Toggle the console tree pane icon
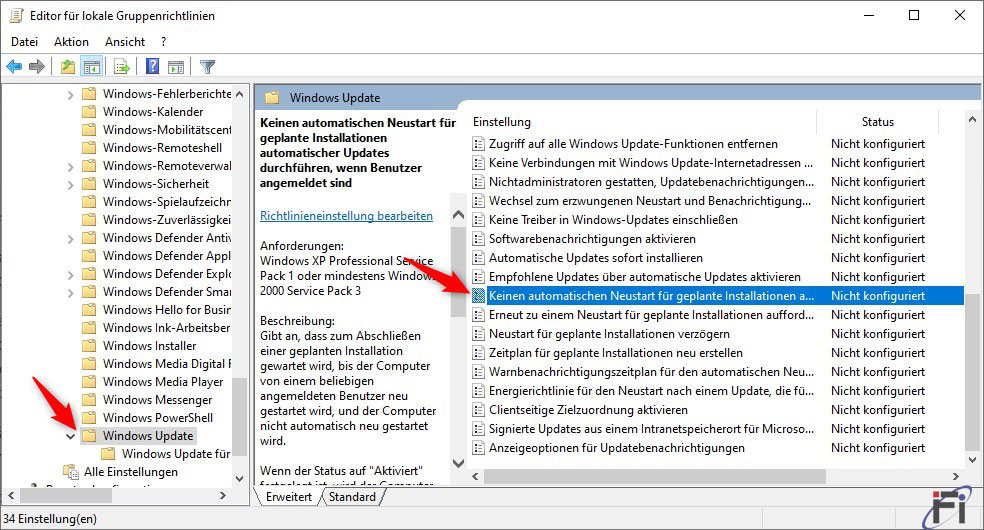Image resolution: width=984 pixels, height=530 pixels. pyautogui.click(x=92, y=66)
